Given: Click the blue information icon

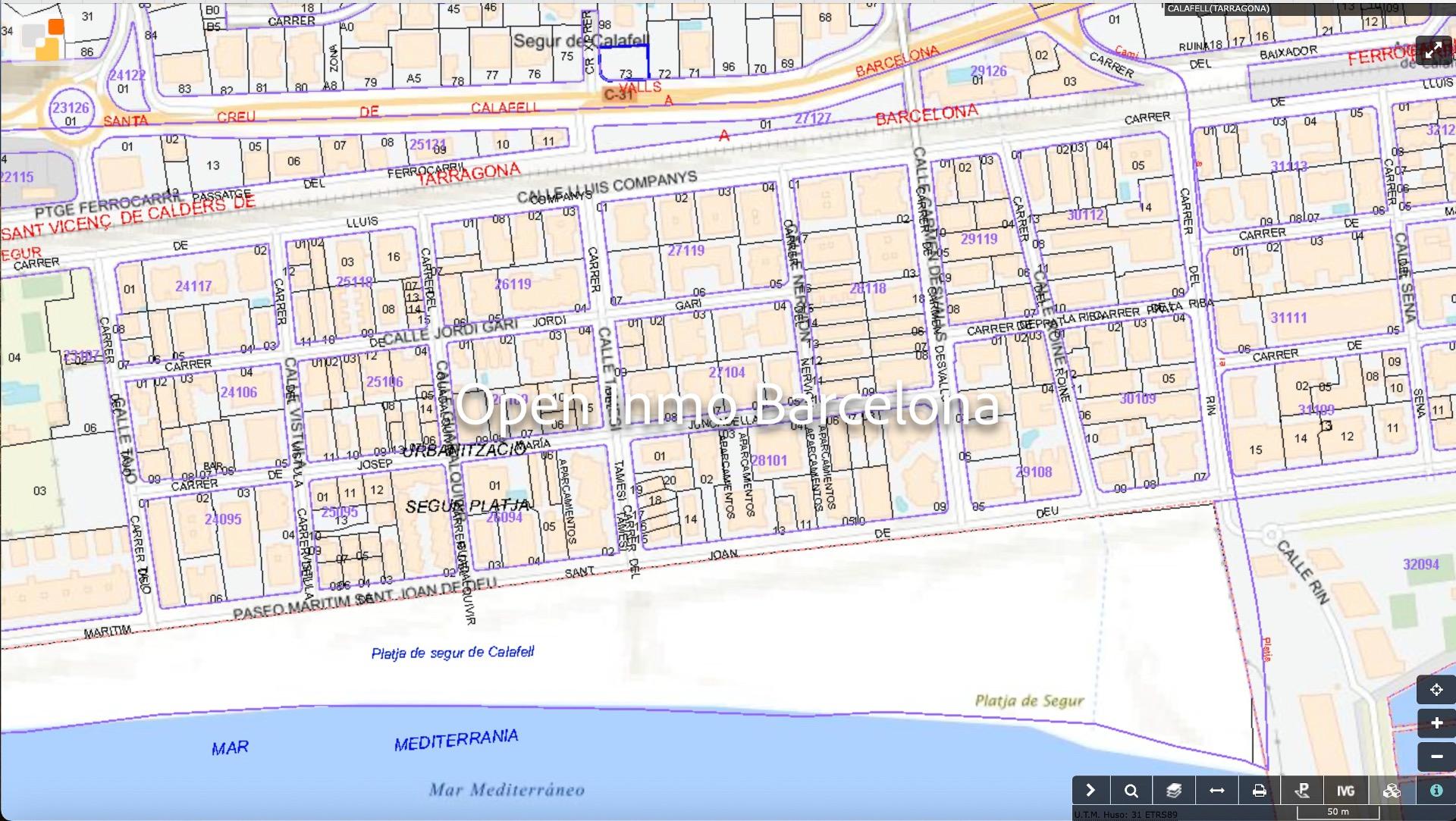Looking at the screenshot, I should pyautogui.click(x=1436, y=791).
